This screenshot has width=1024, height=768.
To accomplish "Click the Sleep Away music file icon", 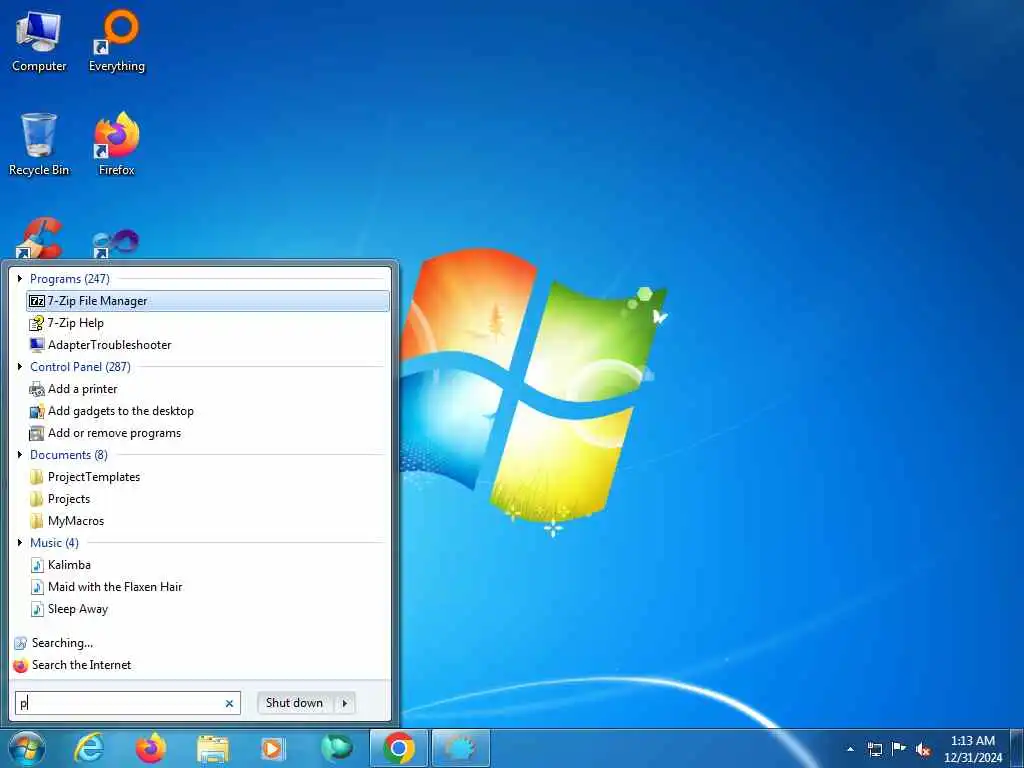I will click(37, 609).
